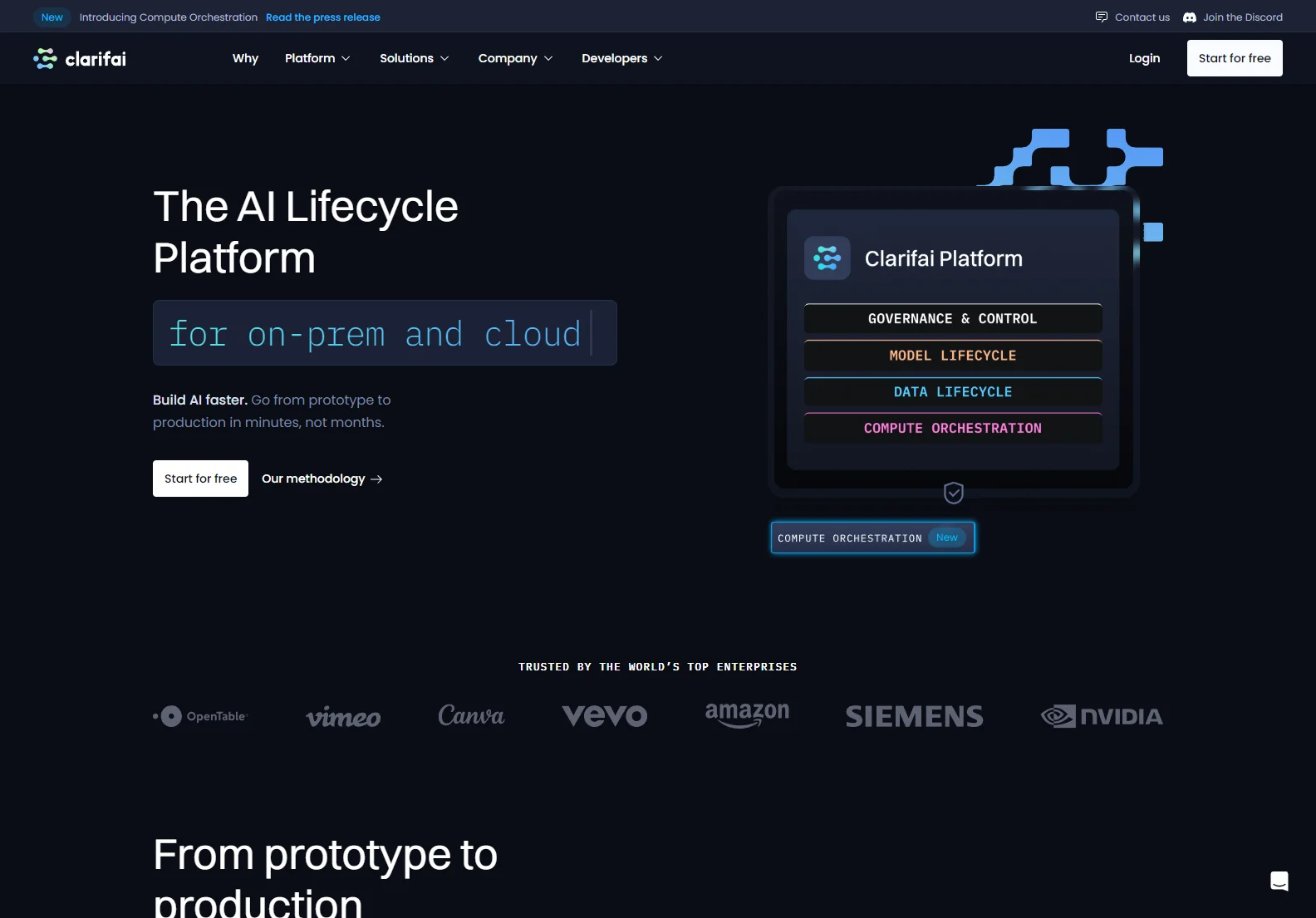Click the 'Clarifai Platform' card title
Viewport: 1316px width, 918px height.
944,258
